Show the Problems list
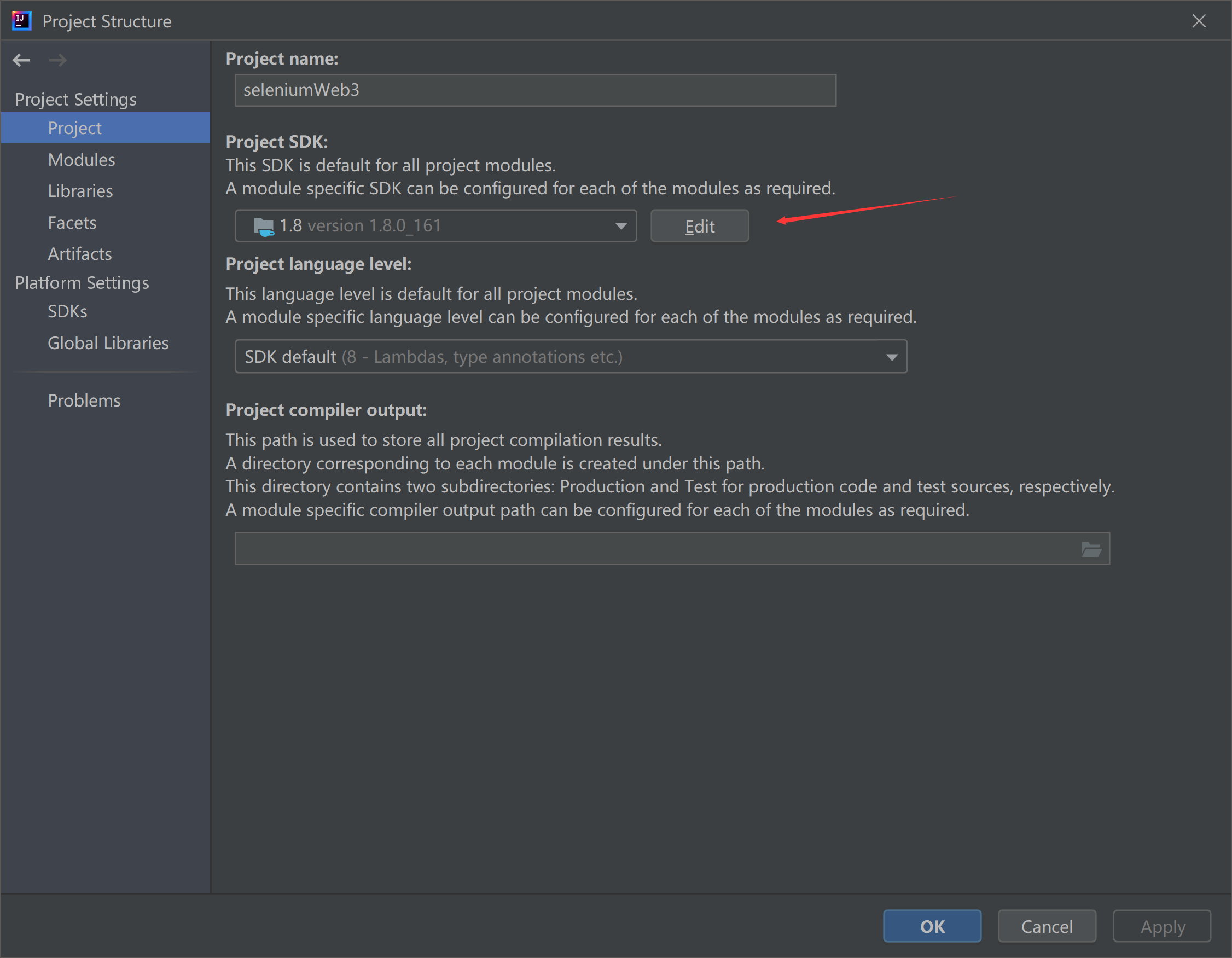Image resolution: width=1232 pixels, height=958 pixels. click(x=84, y=400)
